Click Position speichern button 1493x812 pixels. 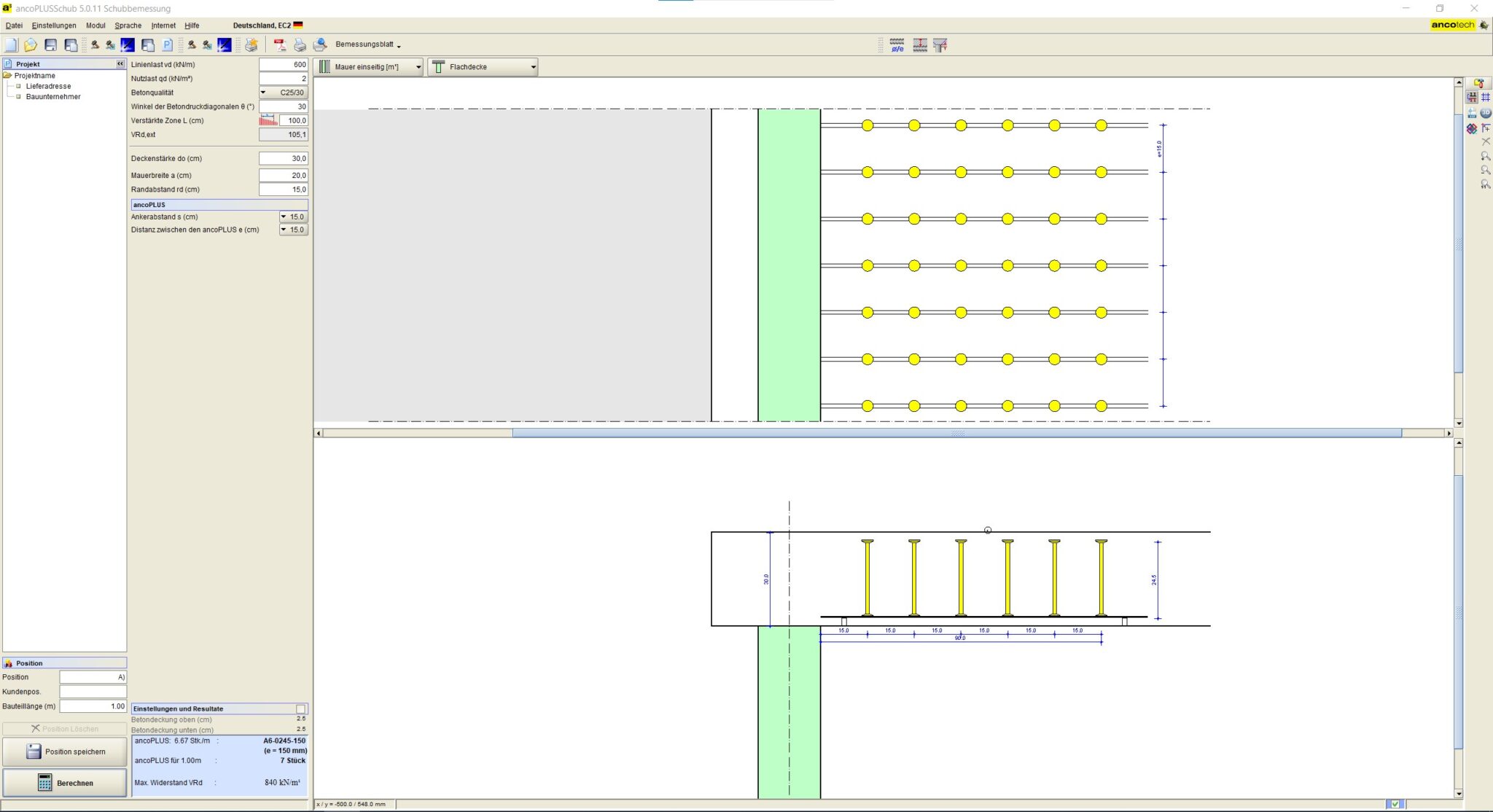65,752
